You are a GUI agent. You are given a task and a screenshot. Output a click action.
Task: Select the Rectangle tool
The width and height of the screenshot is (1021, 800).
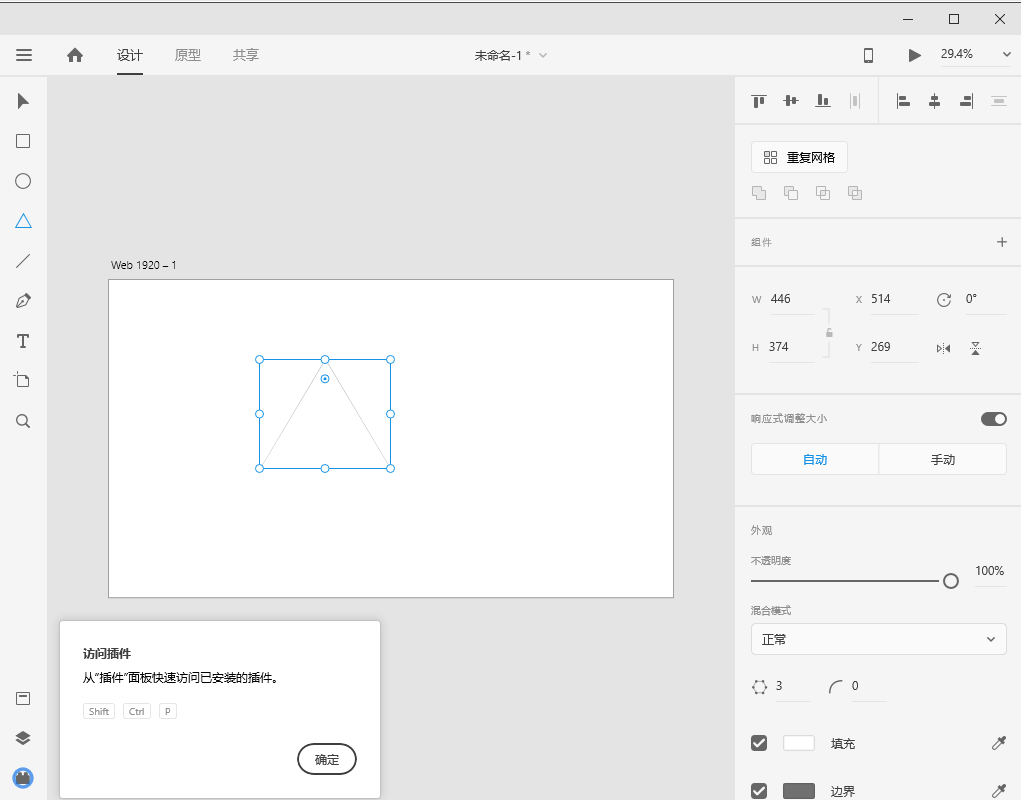point(23,141)
